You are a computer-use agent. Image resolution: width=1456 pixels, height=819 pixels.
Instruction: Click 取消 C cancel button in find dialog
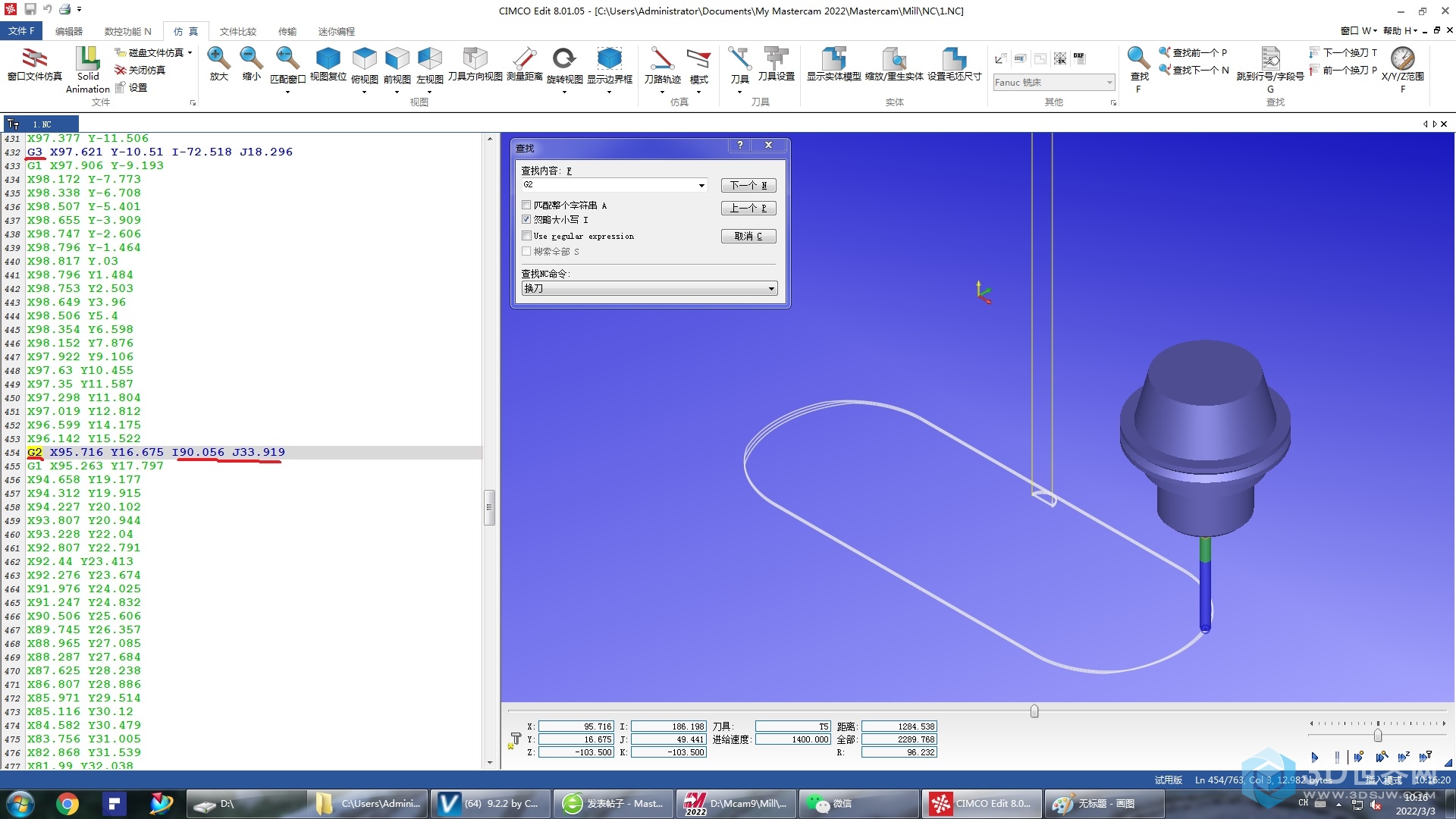(x=748, y=236)
